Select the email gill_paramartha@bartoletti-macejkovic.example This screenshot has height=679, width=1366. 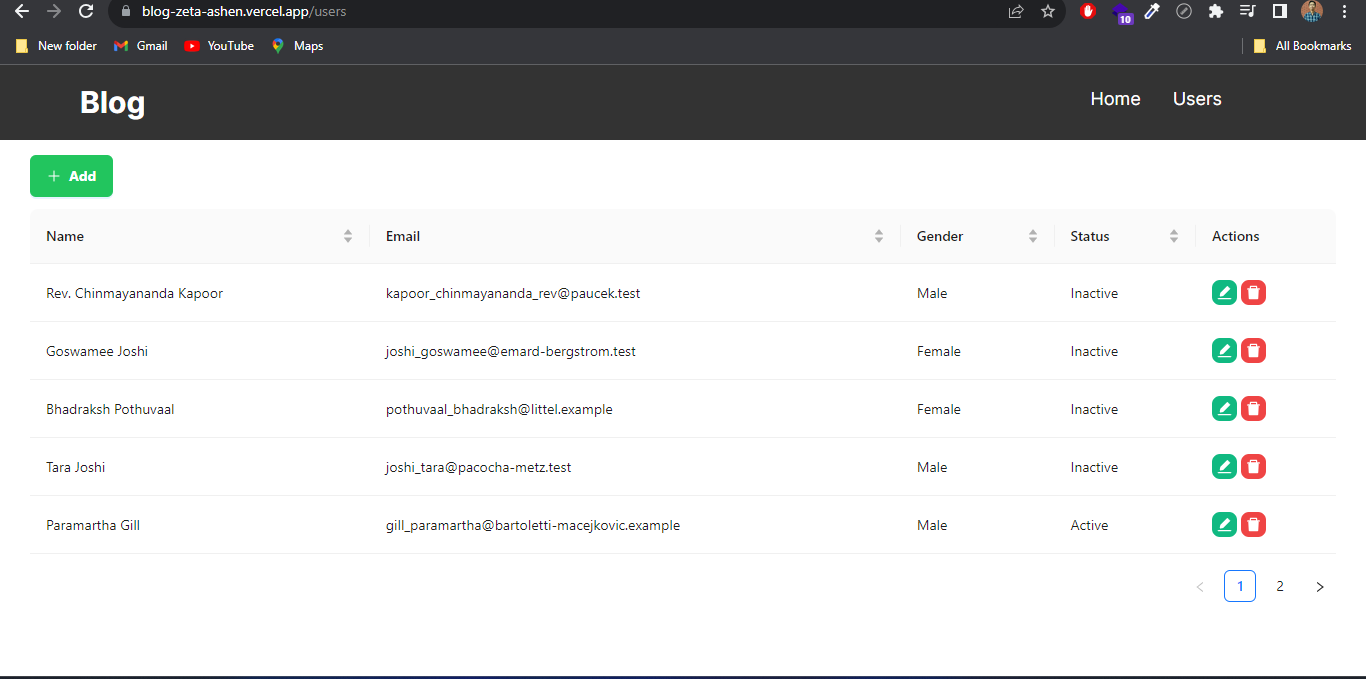[x=533, y=525]
